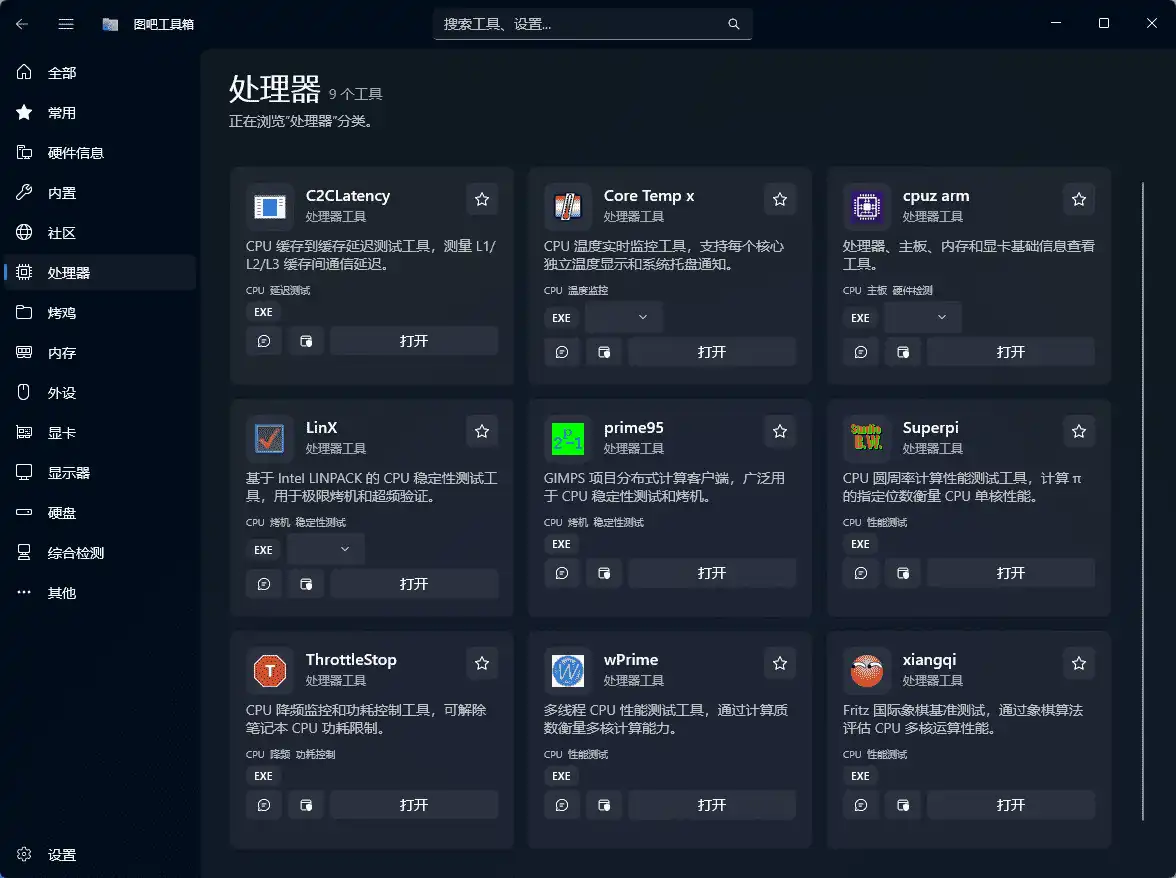Open wPrime comment bubble icon
Screen dimensions: 1176x878
562,805
